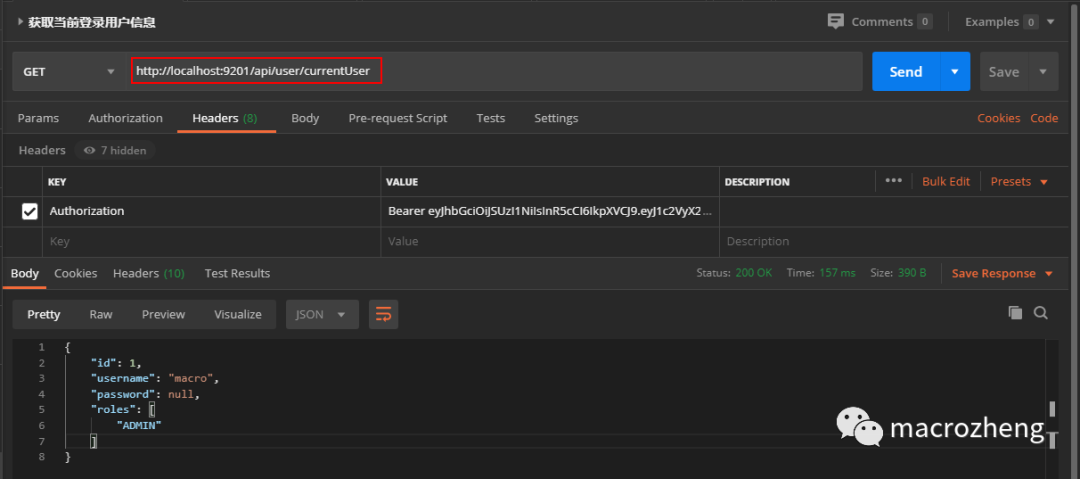Open the Pre-request Script tab
This screenshot has width=1080, height=479.
pos(397,118)
